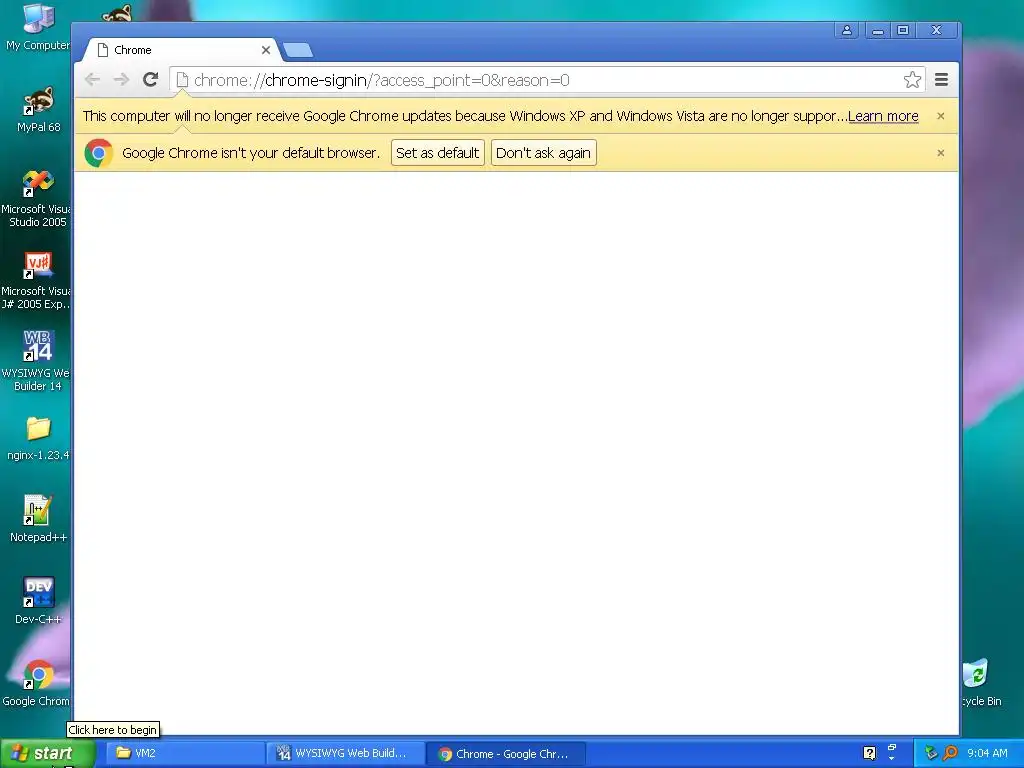Switch to VM2 taskbar window
The height and width of the screenshot is (768, 1024).
[185, 754]
